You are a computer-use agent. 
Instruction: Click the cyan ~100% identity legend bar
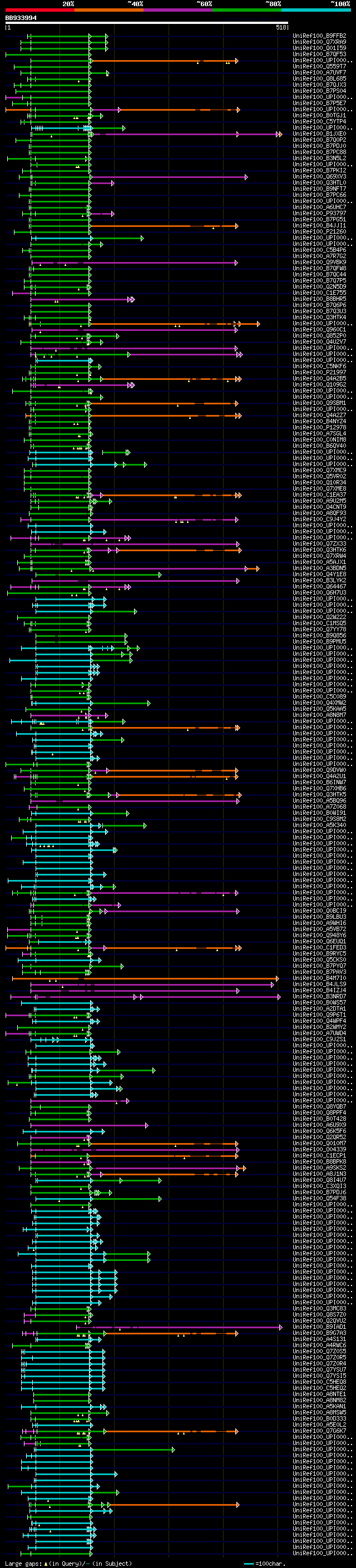pos(316,10)
